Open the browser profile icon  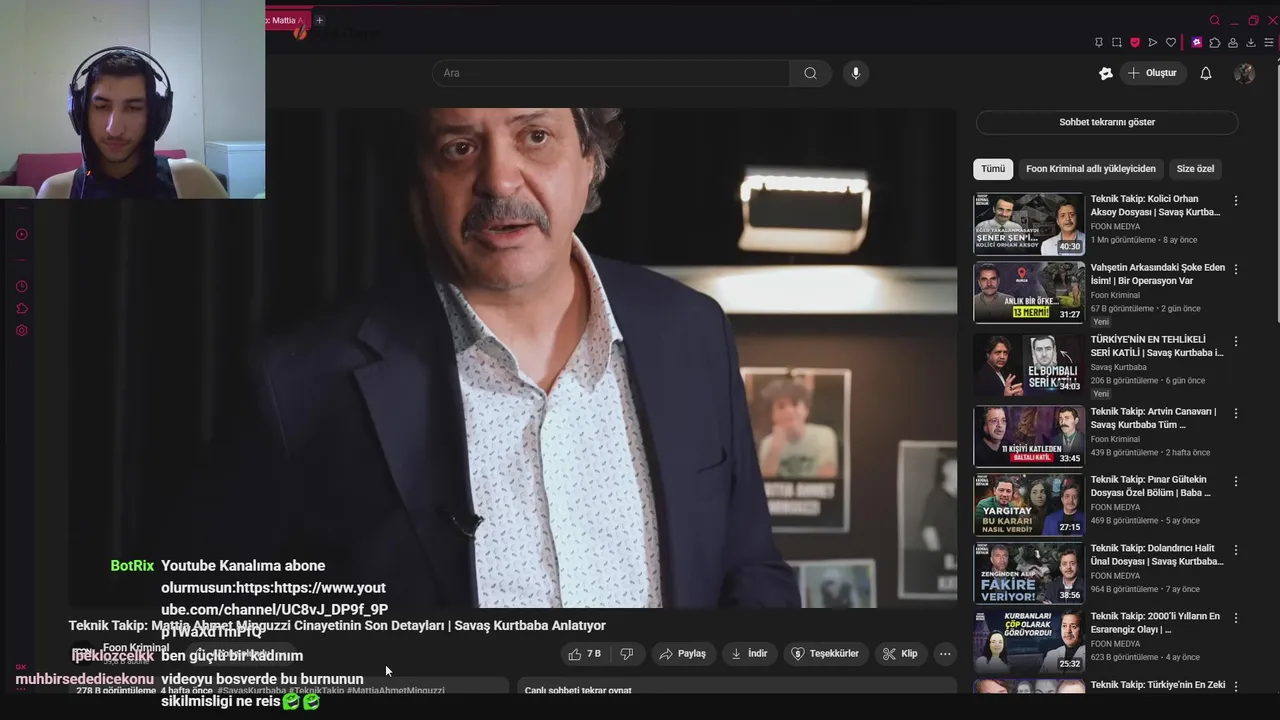(1233, 43)
